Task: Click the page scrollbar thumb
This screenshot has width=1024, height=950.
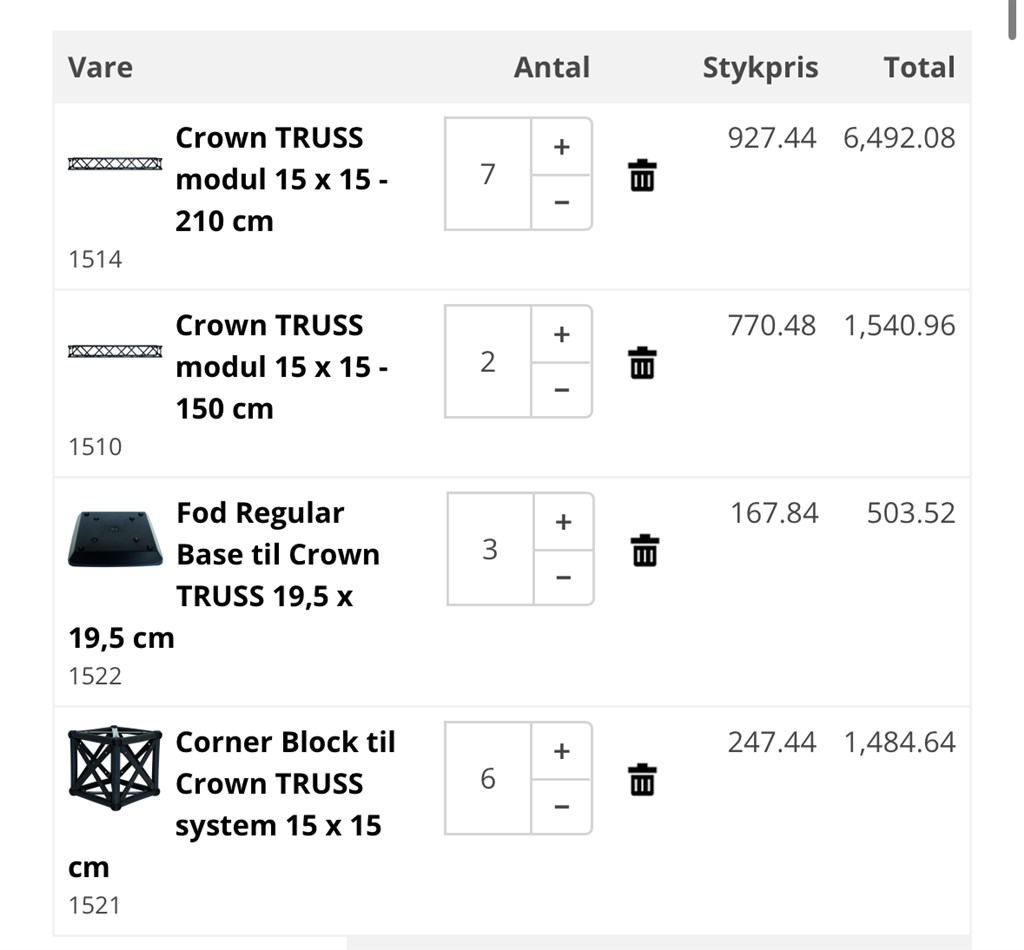Action: pyautogui.click(x=1013, y=20)
